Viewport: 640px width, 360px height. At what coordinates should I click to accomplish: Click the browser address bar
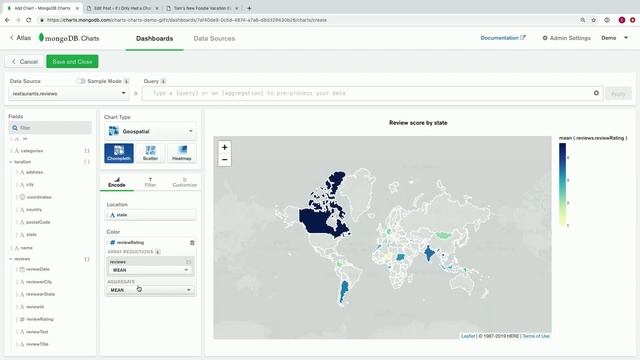pyautogui.click(x=306, y=20)
